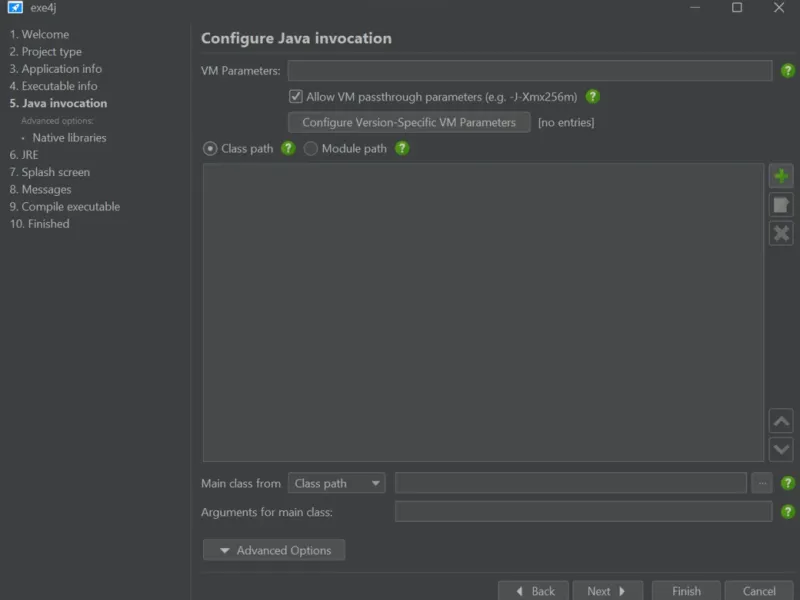Click inside the empty classpath list area

point(483,312)
